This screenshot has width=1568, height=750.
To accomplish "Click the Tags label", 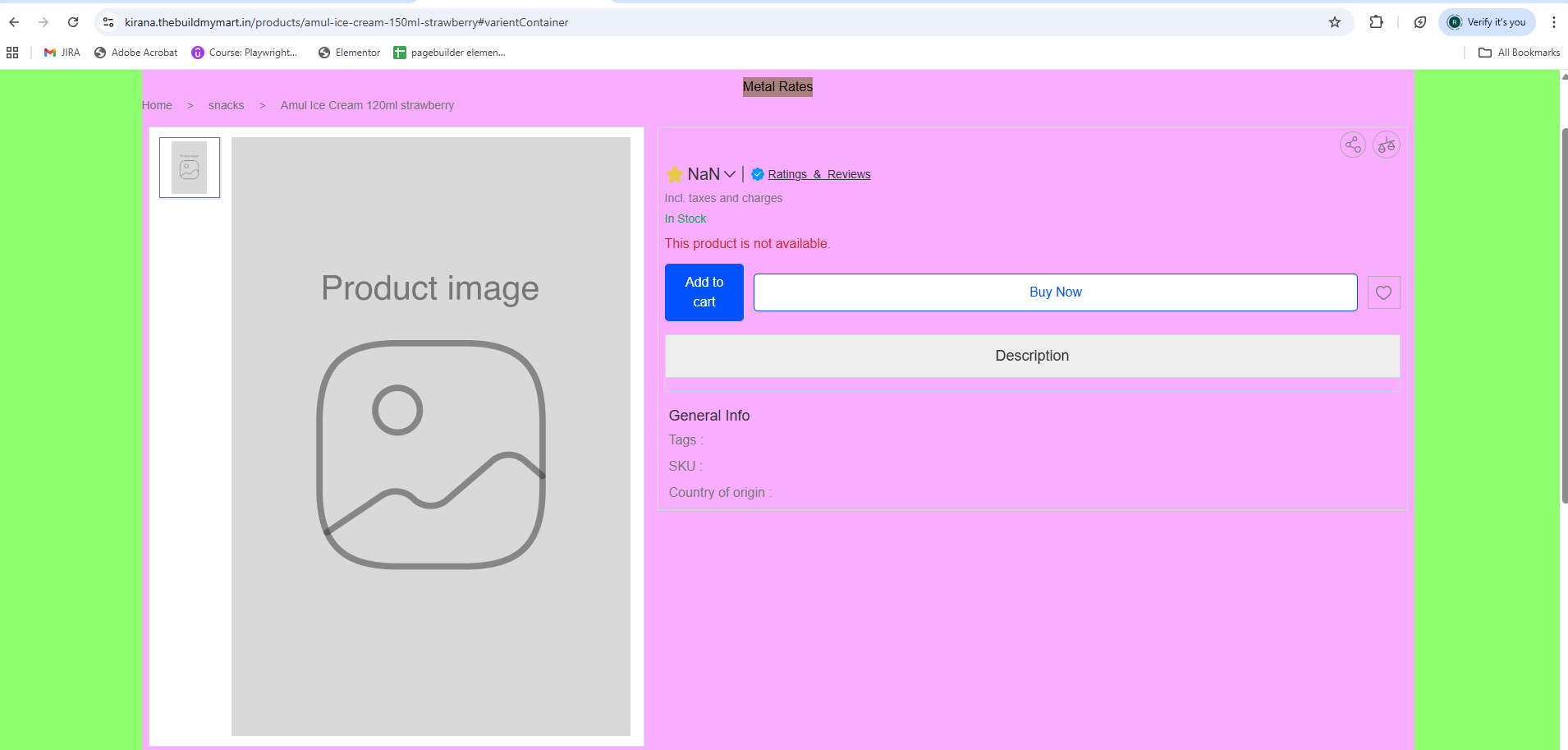I will (686, 440).
